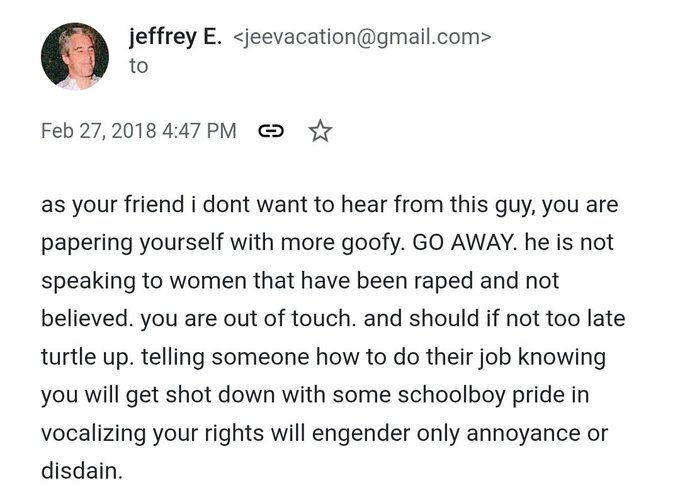Click the word 'annoyance' in the message
This screenshot has width=680, height=502.
pyautogui.click(x=531, y=432)
